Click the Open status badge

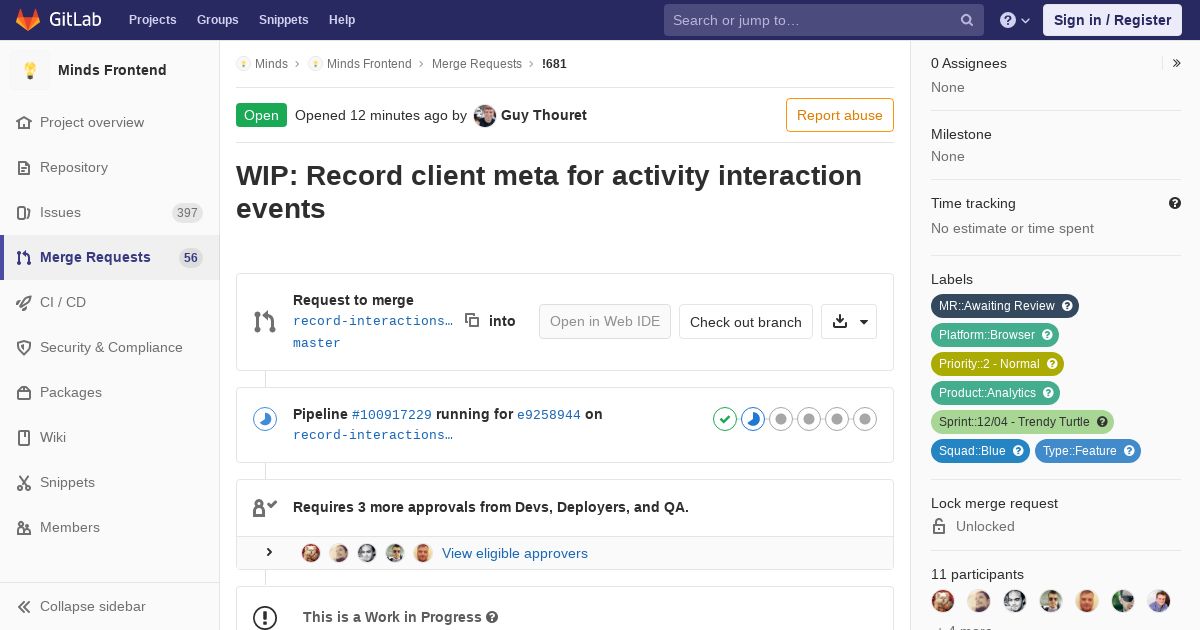pos(261,115)
